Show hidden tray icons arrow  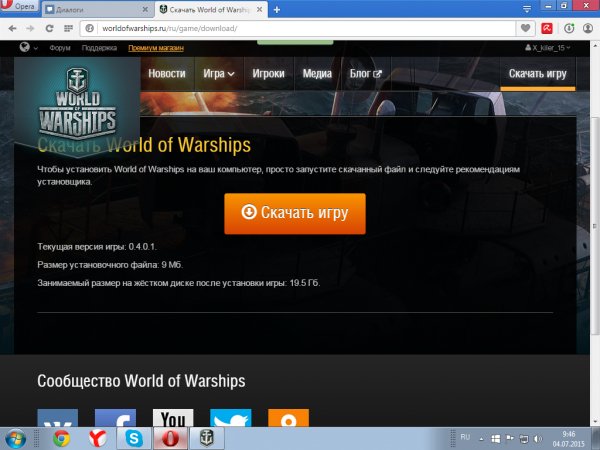tap(481, 439)
